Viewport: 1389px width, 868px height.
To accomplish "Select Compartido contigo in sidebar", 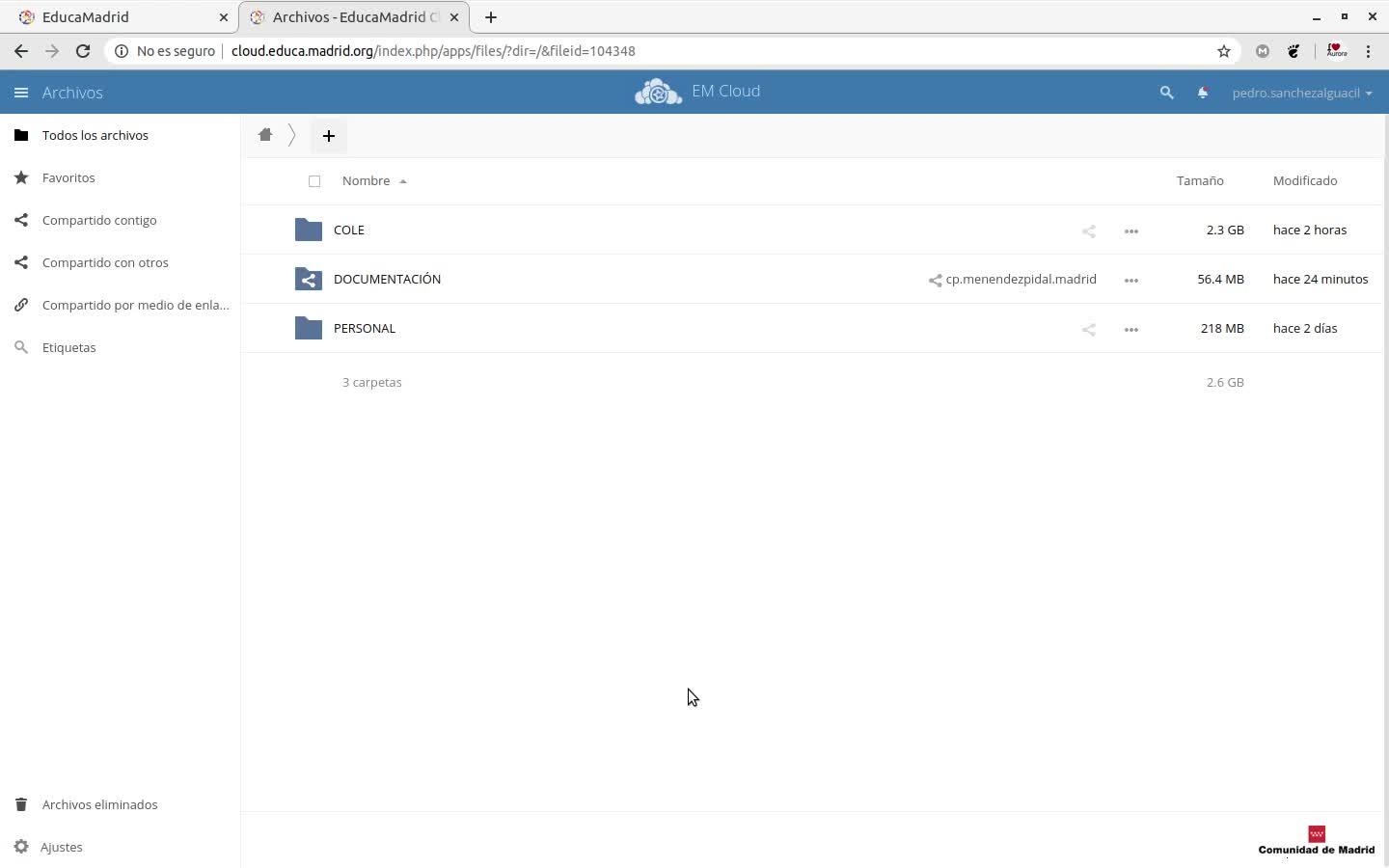I will pos(120,220).
